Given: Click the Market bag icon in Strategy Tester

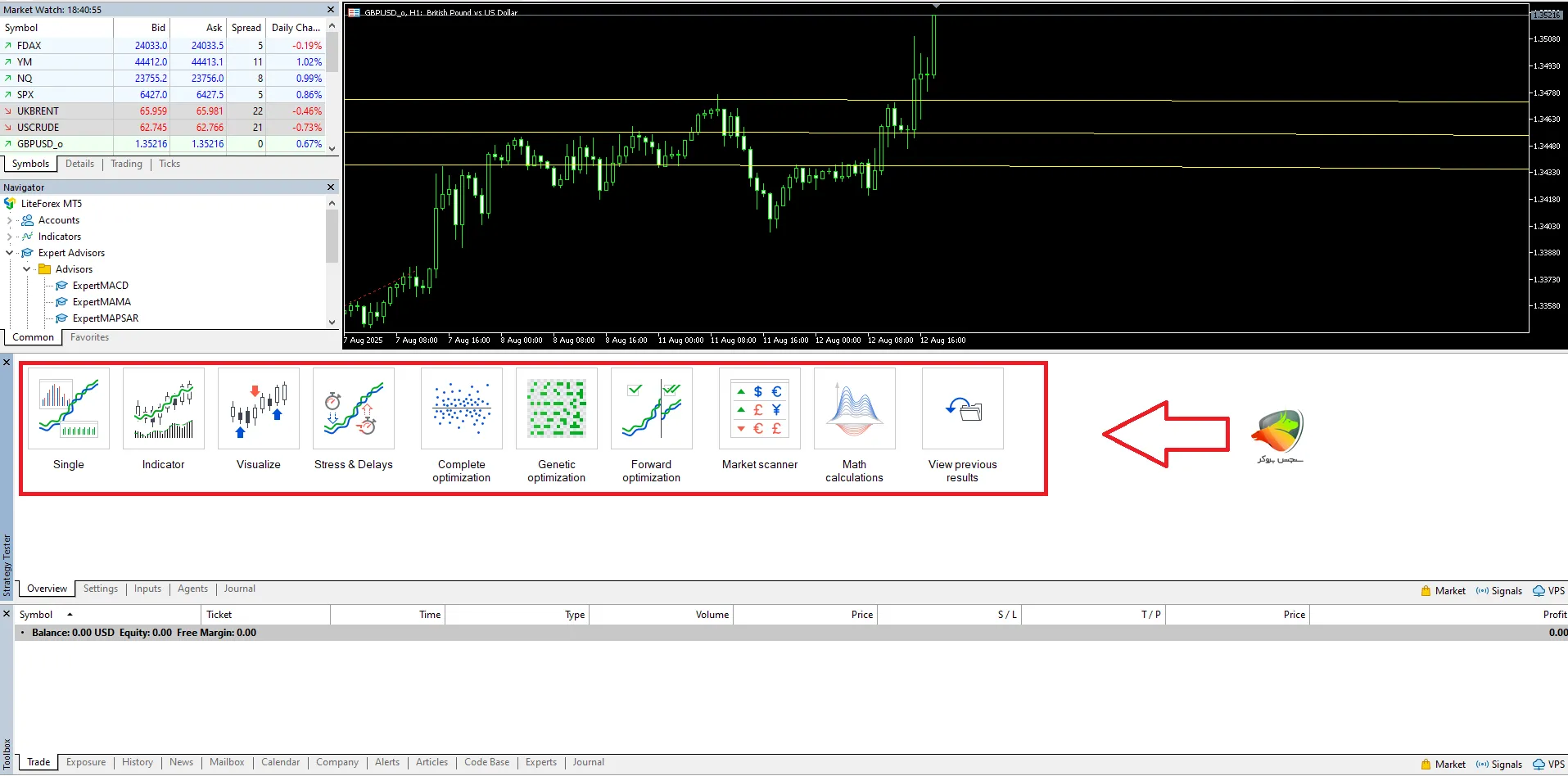Looking at the screenshot, I should (1426, 591).
